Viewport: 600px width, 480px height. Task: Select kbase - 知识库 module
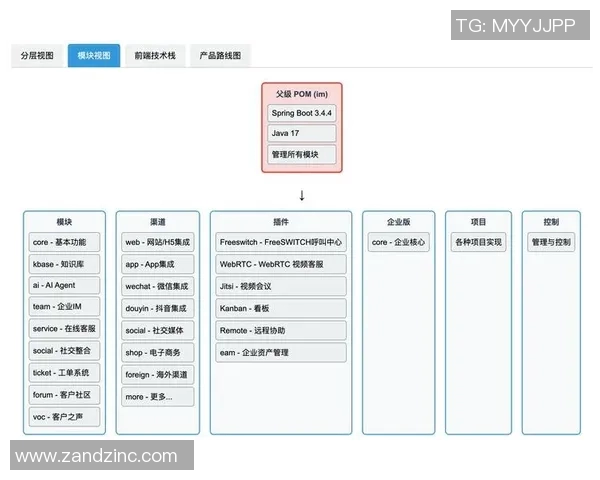[64, 264]
